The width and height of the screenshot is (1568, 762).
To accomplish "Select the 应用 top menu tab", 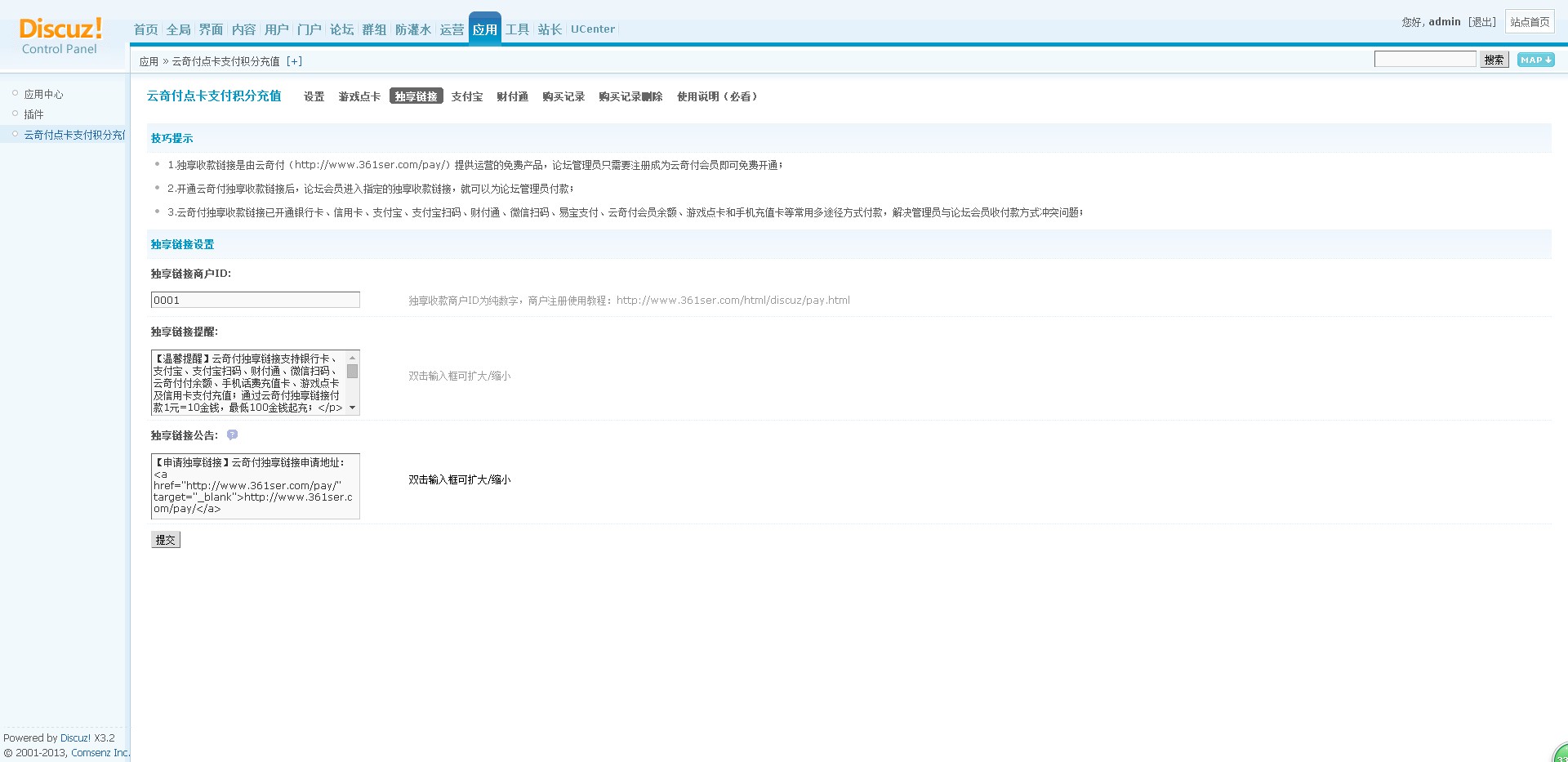I will pyautogui.click(x=485, y=29).
